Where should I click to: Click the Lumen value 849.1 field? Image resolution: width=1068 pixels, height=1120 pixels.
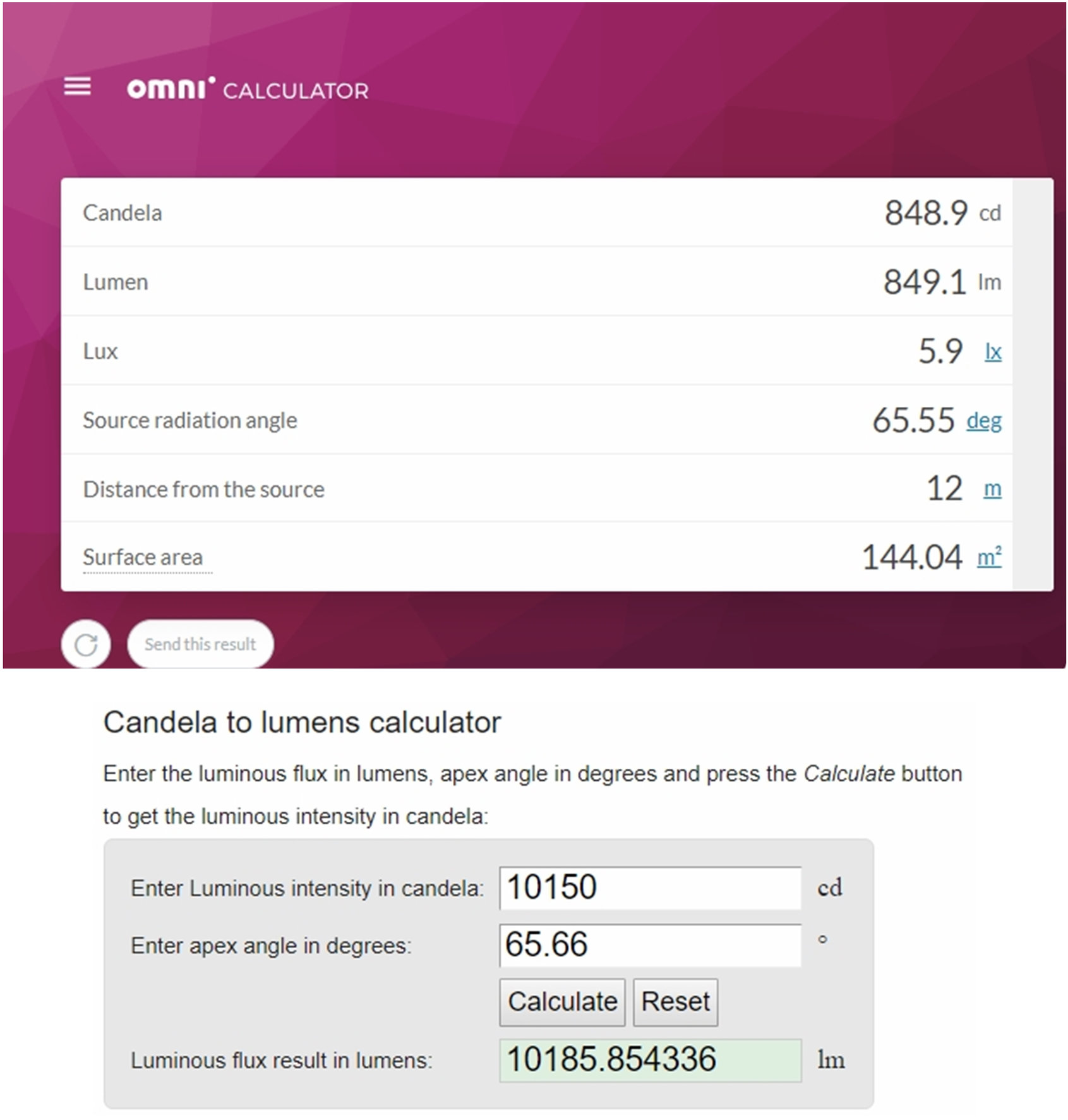pyautogui.click(x=924, y=282)
